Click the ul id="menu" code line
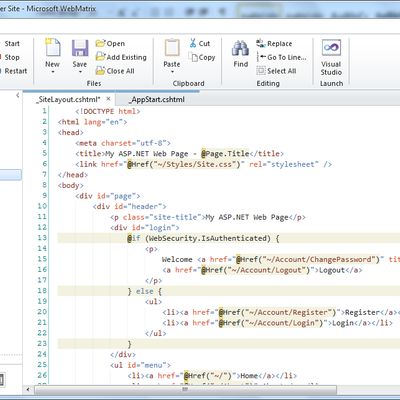This screenshot has width=400, height=400. pyautogui.click(x=140, y=365)
